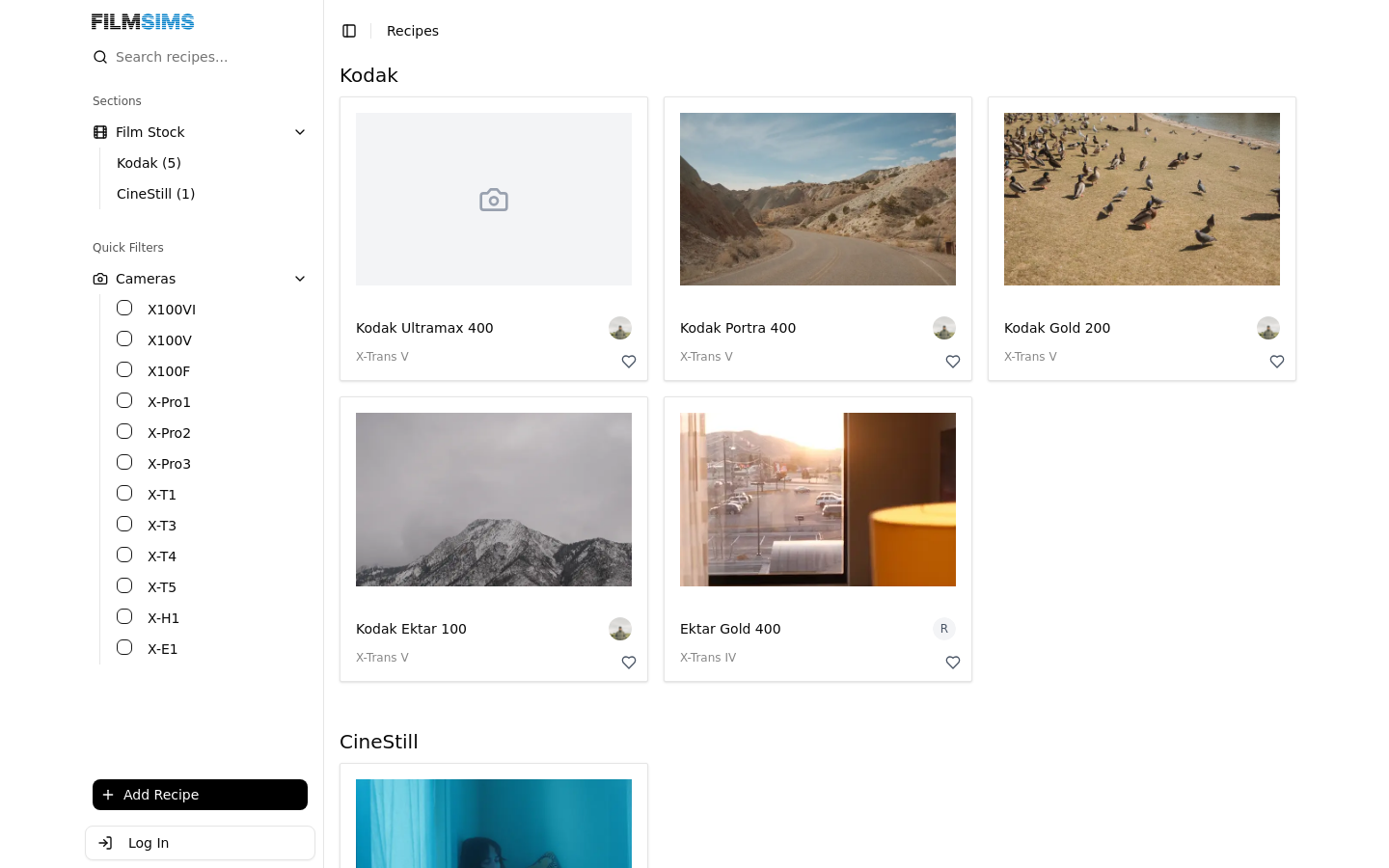Viewport: 1389px width, 868px height.
Task: Click the Kodak Portra 400 title
Action: point(738,328)
